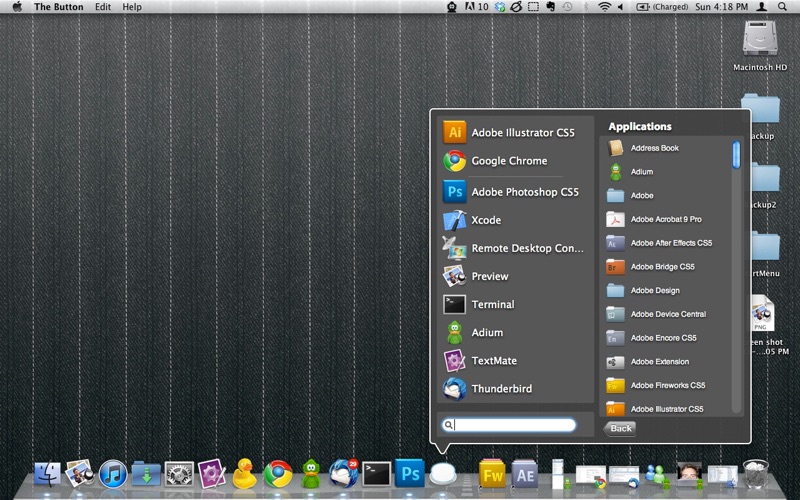Viewport: 800px width, 500px height.
Task: Open Remote Desktop Connection entry
Action: point(515,248)
